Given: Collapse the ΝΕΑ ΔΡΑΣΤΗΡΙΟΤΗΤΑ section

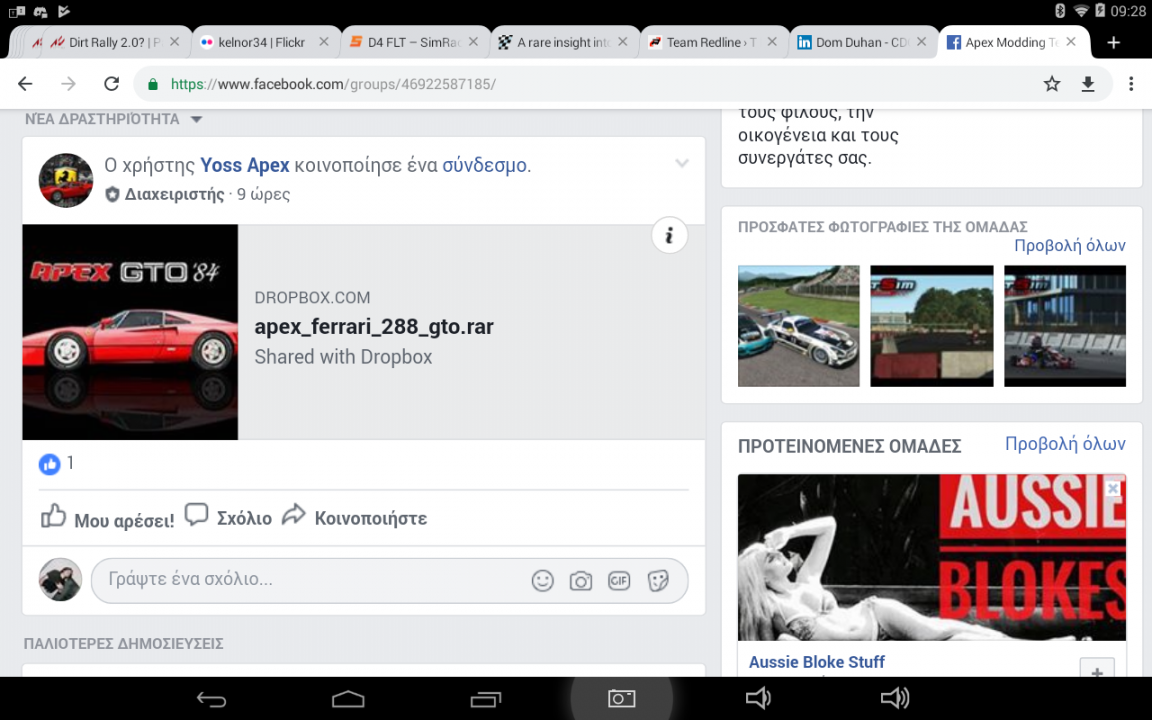Looking at the screenshot, I should point(196,118).
